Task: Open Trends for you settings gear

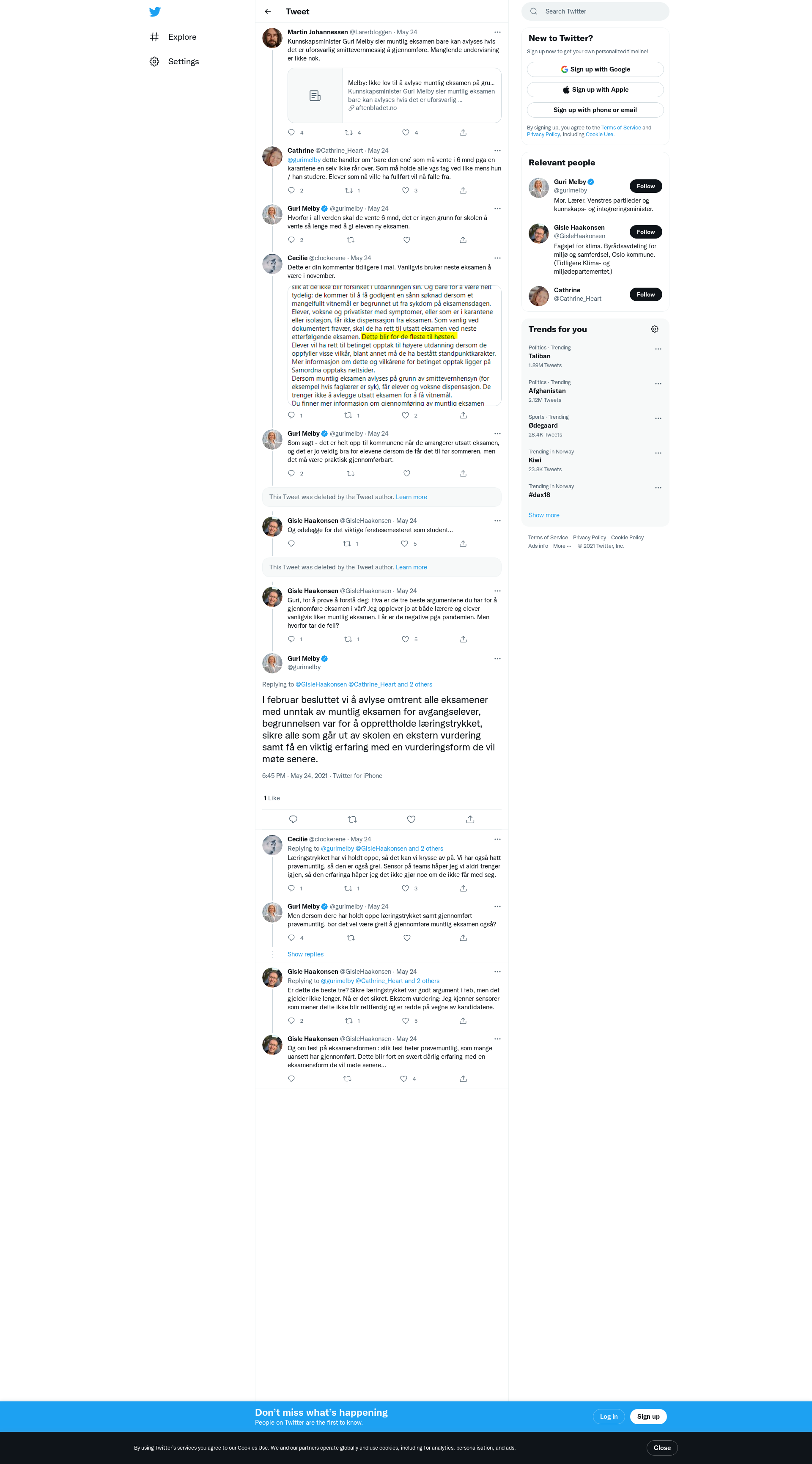Action: pyautogui.click(x=655, y=329)
